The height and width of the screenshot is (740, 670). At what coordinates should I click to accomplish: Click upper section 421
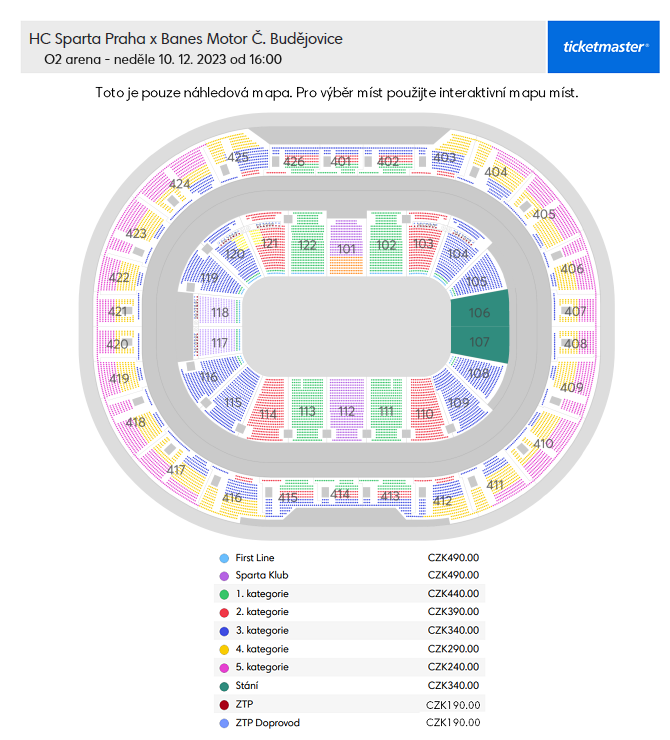[x=117, y=311]
